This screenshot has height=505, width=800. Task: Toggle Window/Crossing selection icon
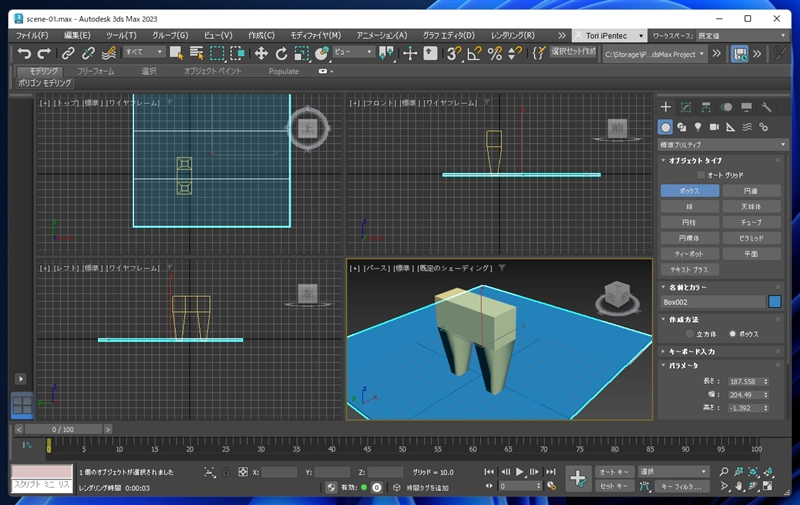click(237, 53)
